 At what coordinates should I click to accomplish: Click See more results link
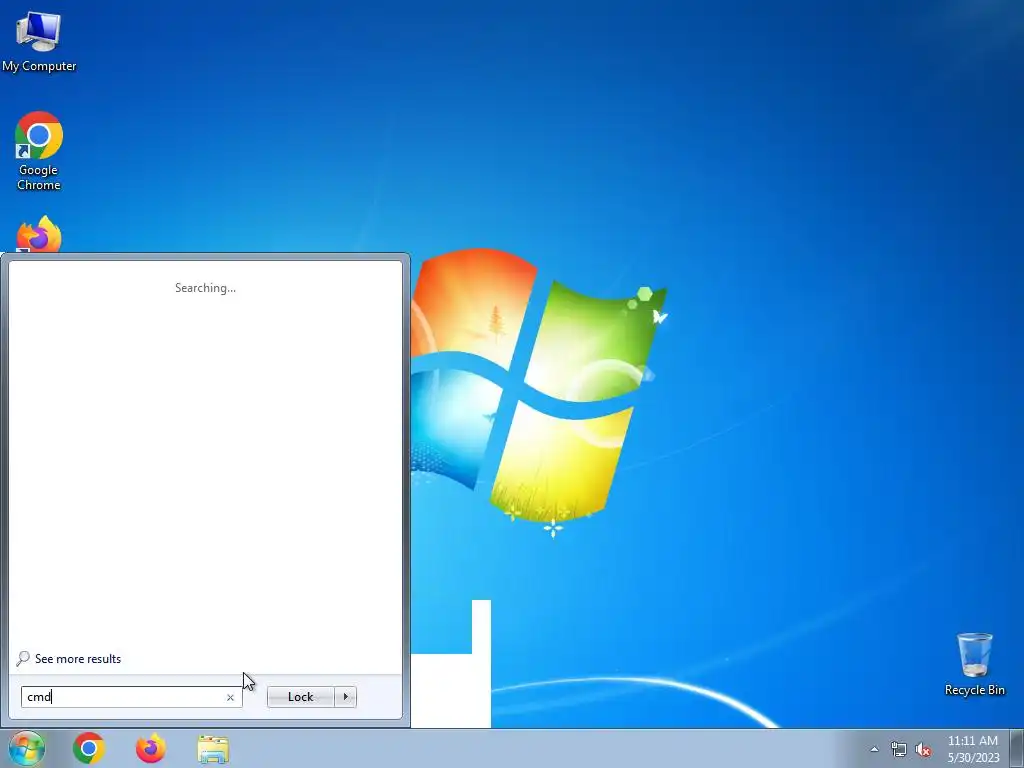click(x=78, y=659)
